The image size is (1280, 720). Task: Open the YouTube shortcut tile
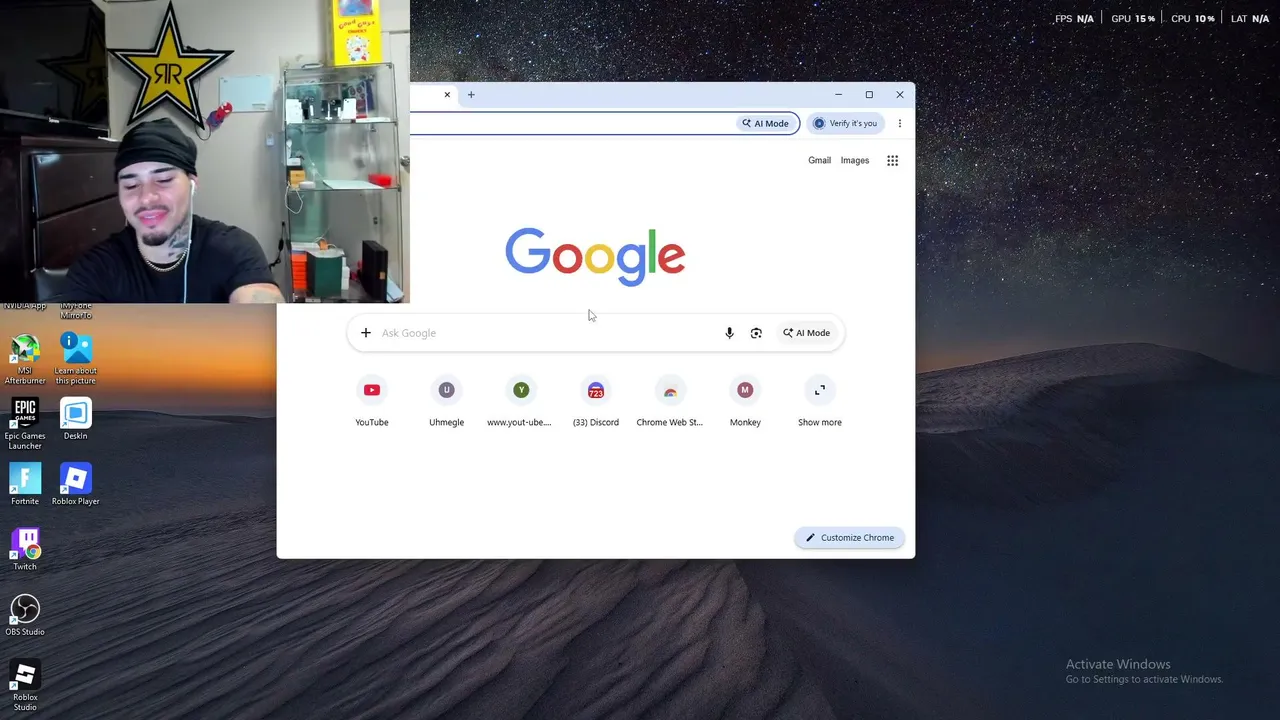[372, 403]
